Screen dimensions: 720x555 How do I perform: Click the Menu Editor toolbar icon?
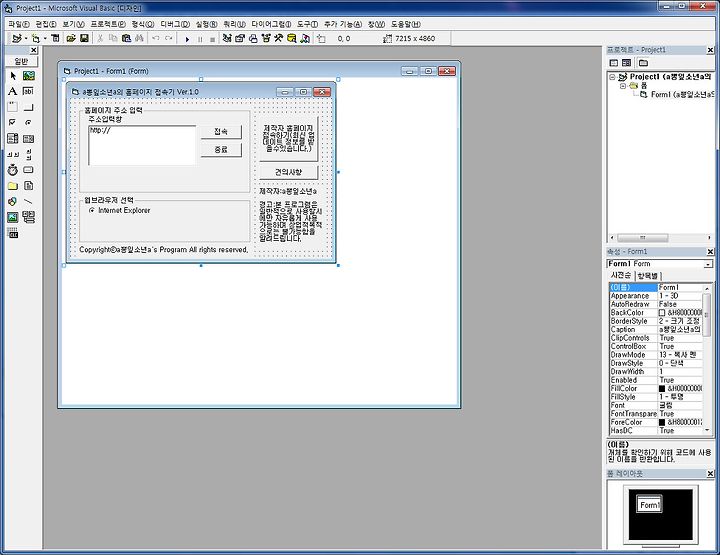56,39
